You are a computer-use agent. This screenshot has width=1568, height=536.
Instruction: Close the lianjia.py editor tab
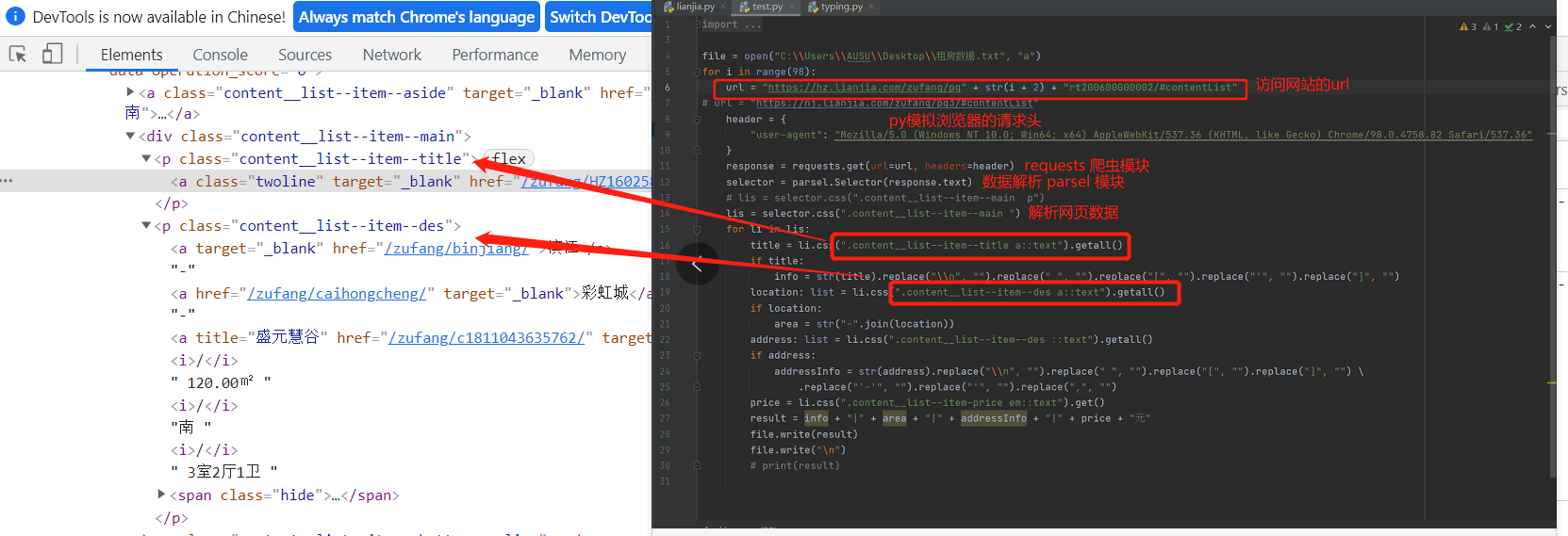pos(723,7)
